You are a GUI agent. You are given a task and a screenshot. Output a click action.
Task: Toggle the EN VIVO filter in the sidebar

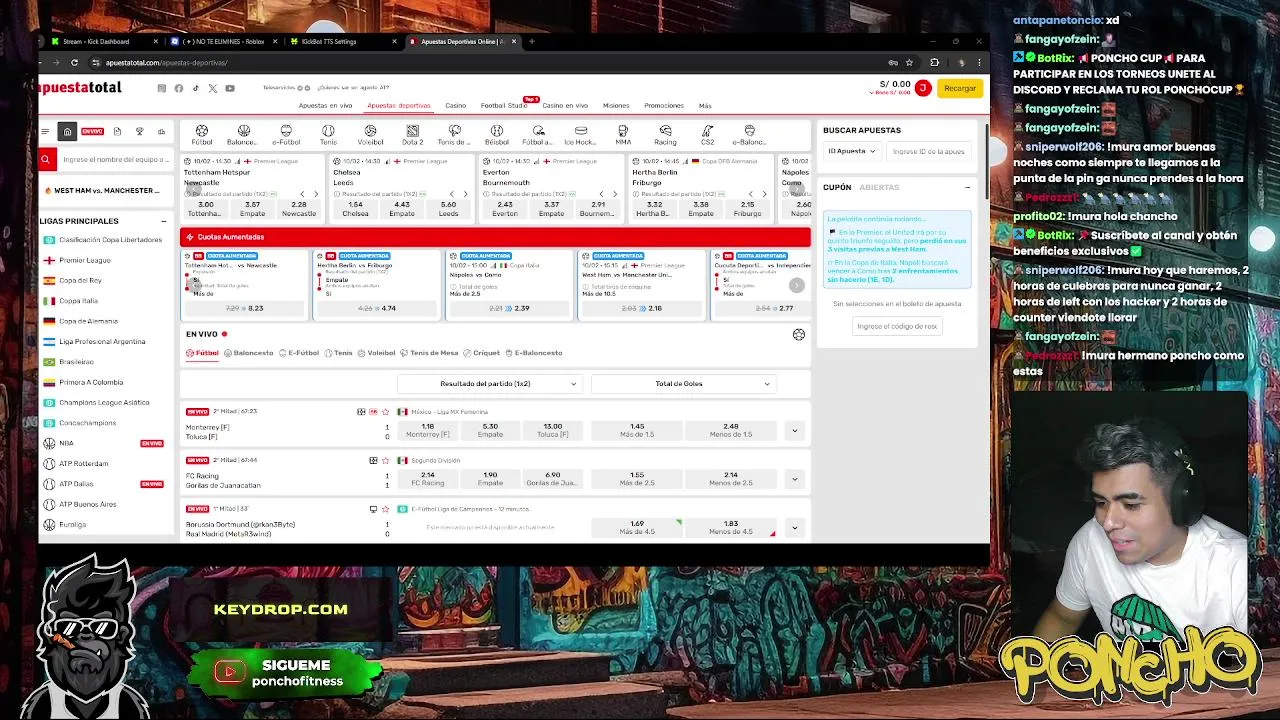92,131
